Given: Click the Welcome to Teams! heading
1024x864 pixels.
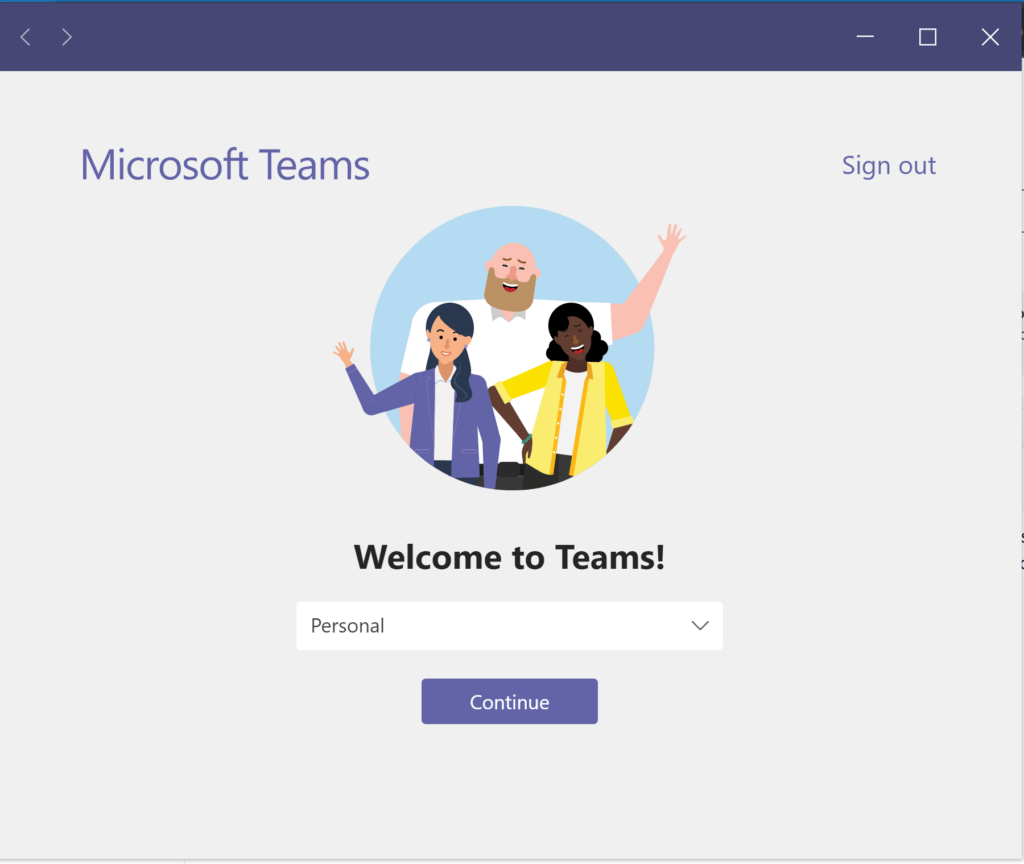Looking at the screenshot, I should (509, 557).
